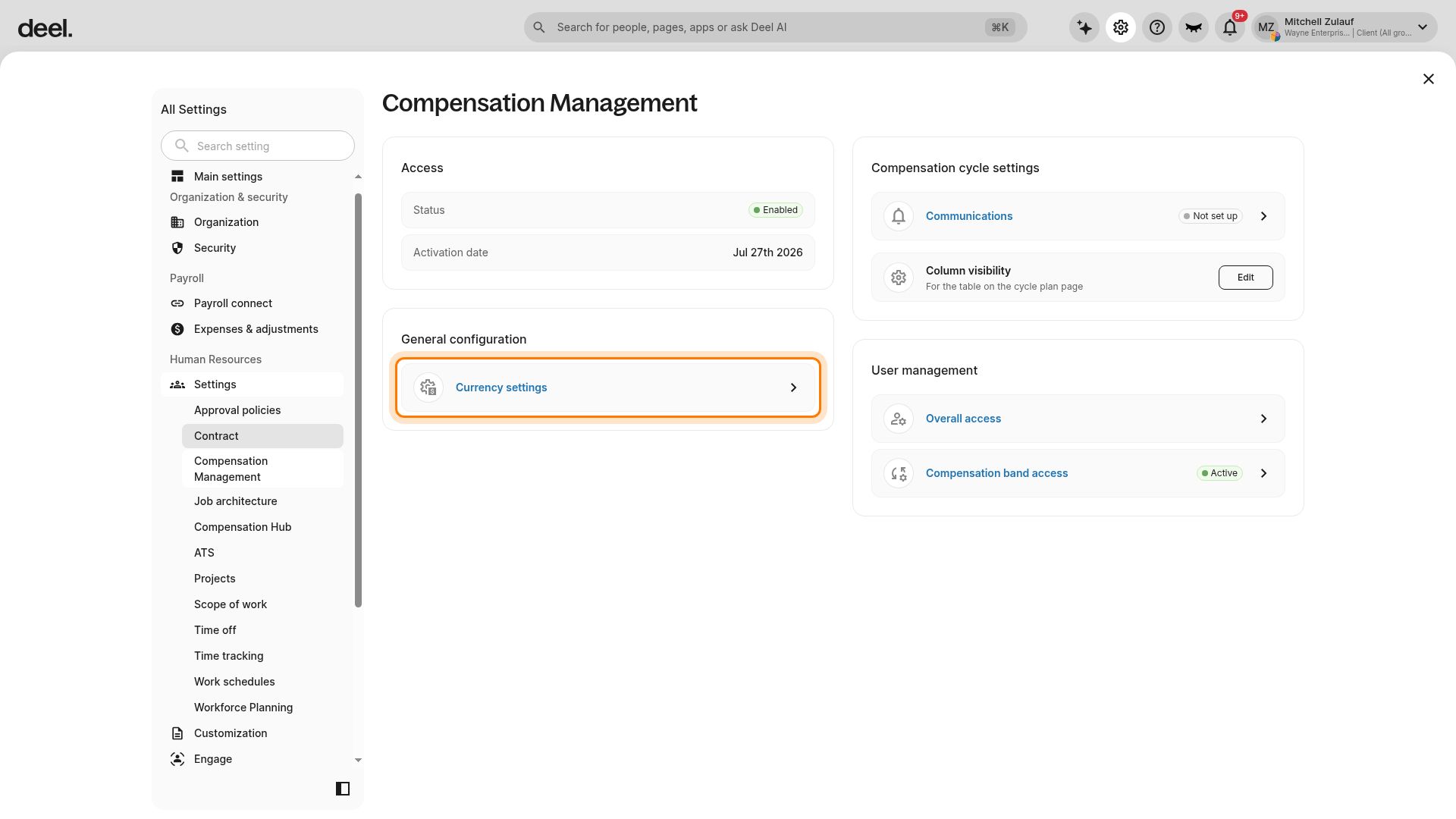Click the Engage person icon
The width and height of the screenshot is (1456, 819).
click(x=177, y=759)
